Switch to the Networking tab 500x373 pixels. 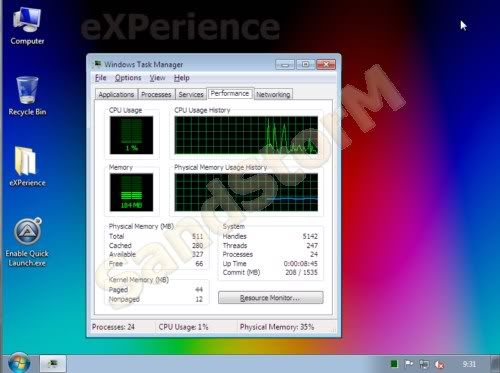point(273,95)
